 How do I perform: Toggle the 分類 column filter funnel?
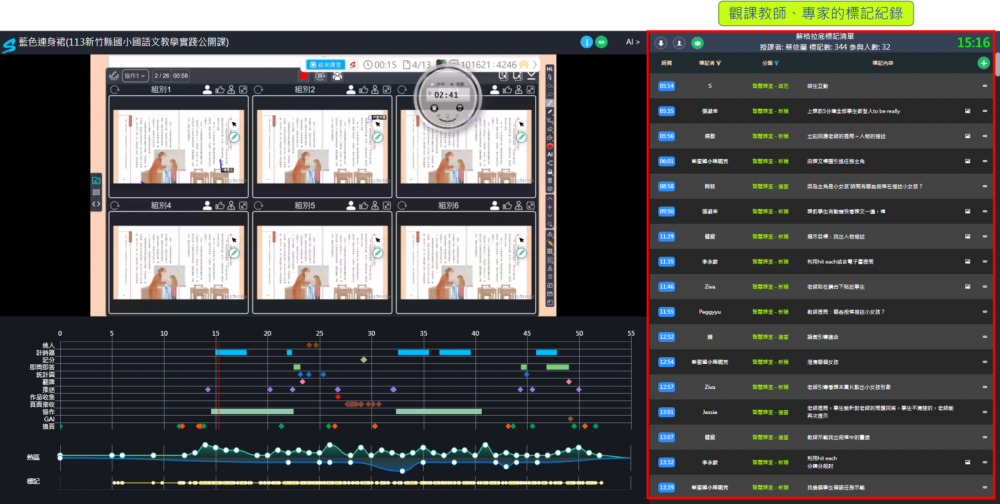coord(774,63)
